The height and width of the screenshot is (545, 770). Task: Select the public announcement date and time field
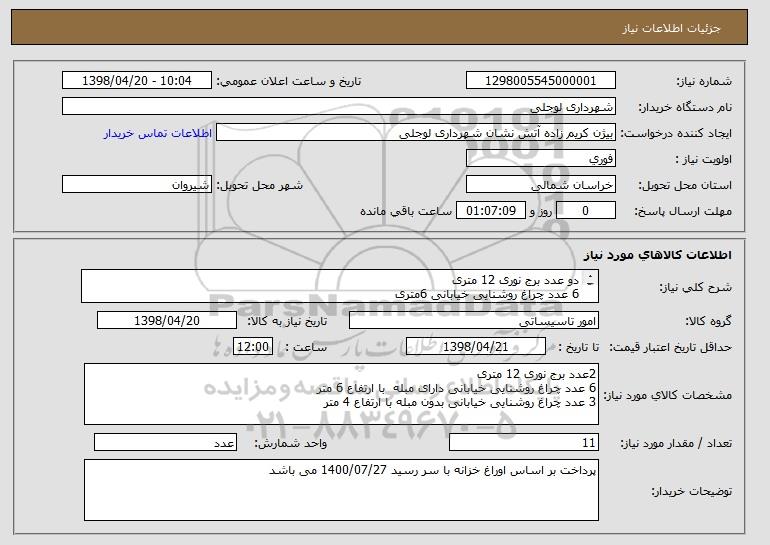(x=137, y=81)
